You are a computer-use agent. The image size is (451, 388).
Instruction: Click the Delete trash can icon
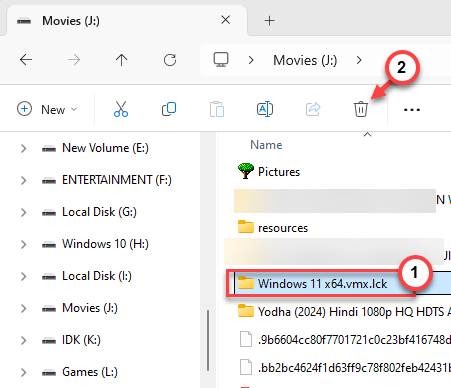tap(361, 109)
